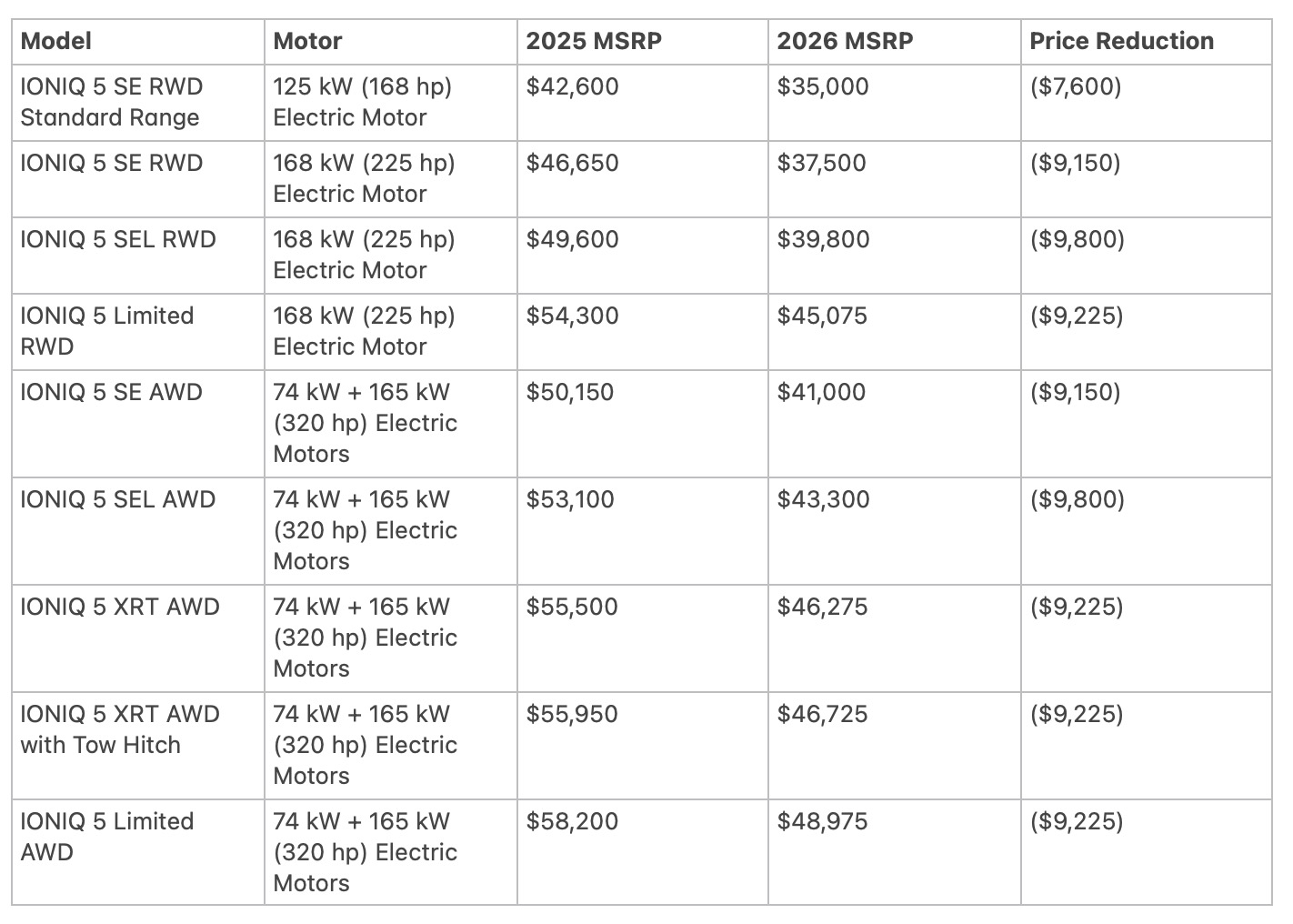Select the 2025 MSRP column header
The height and width of the screenshot is (924, 1293).
[x=593, y=41]
